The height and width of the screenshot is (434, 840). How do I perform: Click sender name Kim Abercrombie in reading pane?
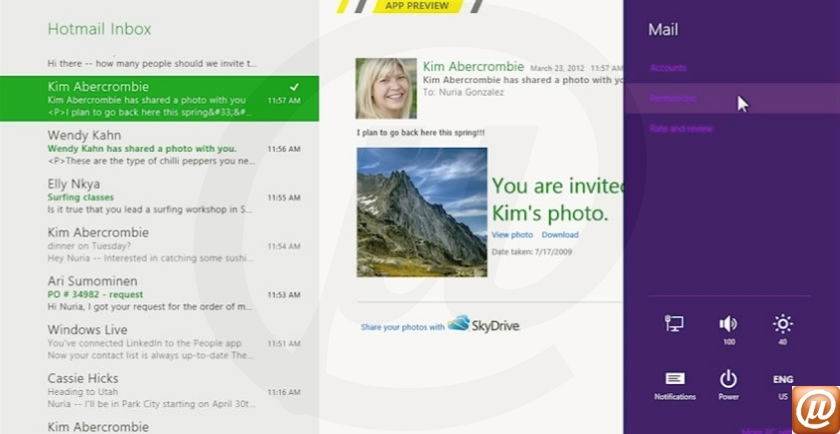(x=473, y=66)
